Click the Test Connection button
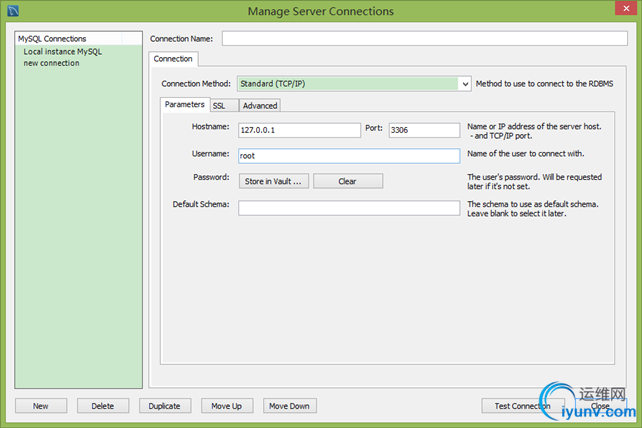The image size is (642, 428). (x=522, y=406)
